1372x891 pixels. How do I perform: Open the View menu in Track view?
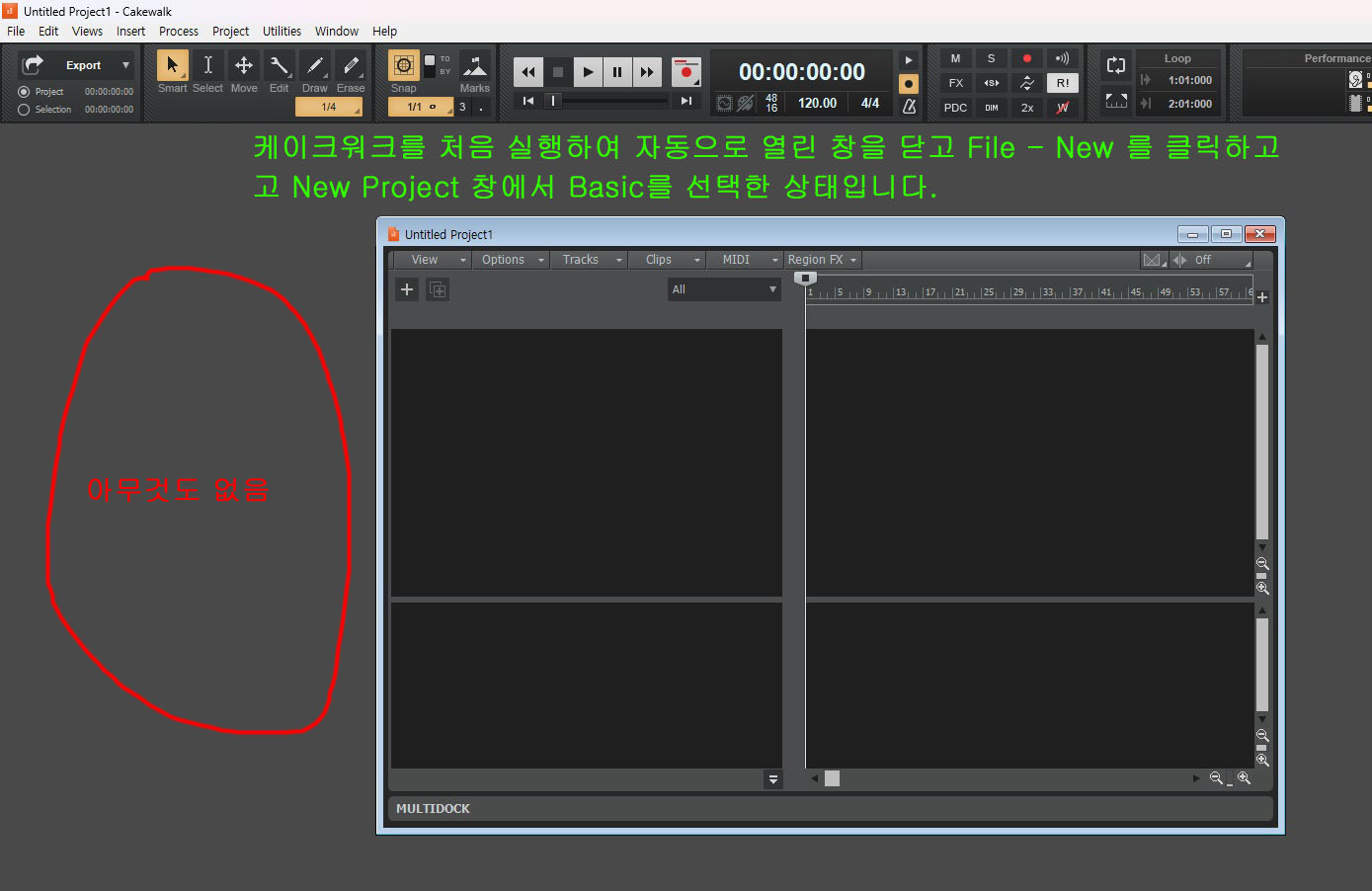pyautogui.click(x=432, y=260)
